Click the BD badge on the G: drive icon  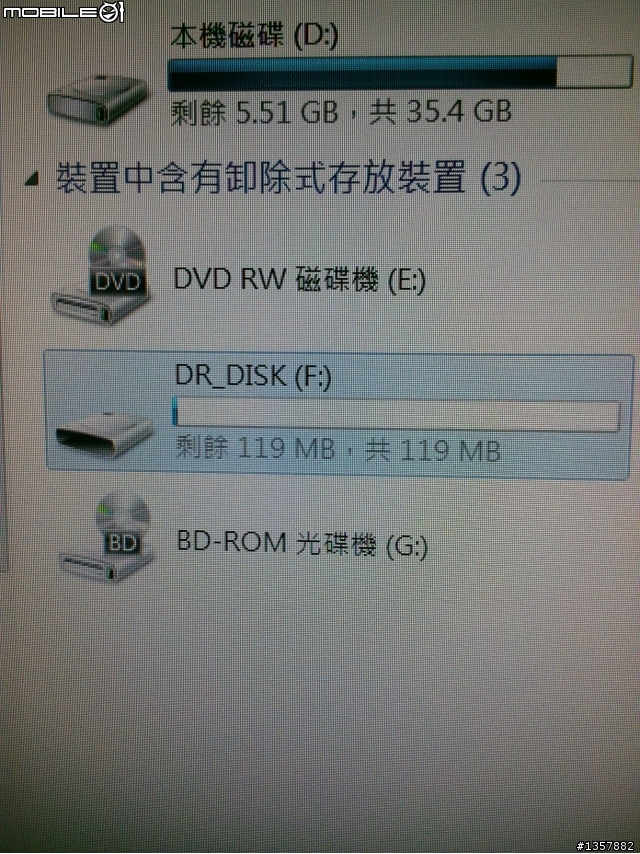tap(123, 542)
